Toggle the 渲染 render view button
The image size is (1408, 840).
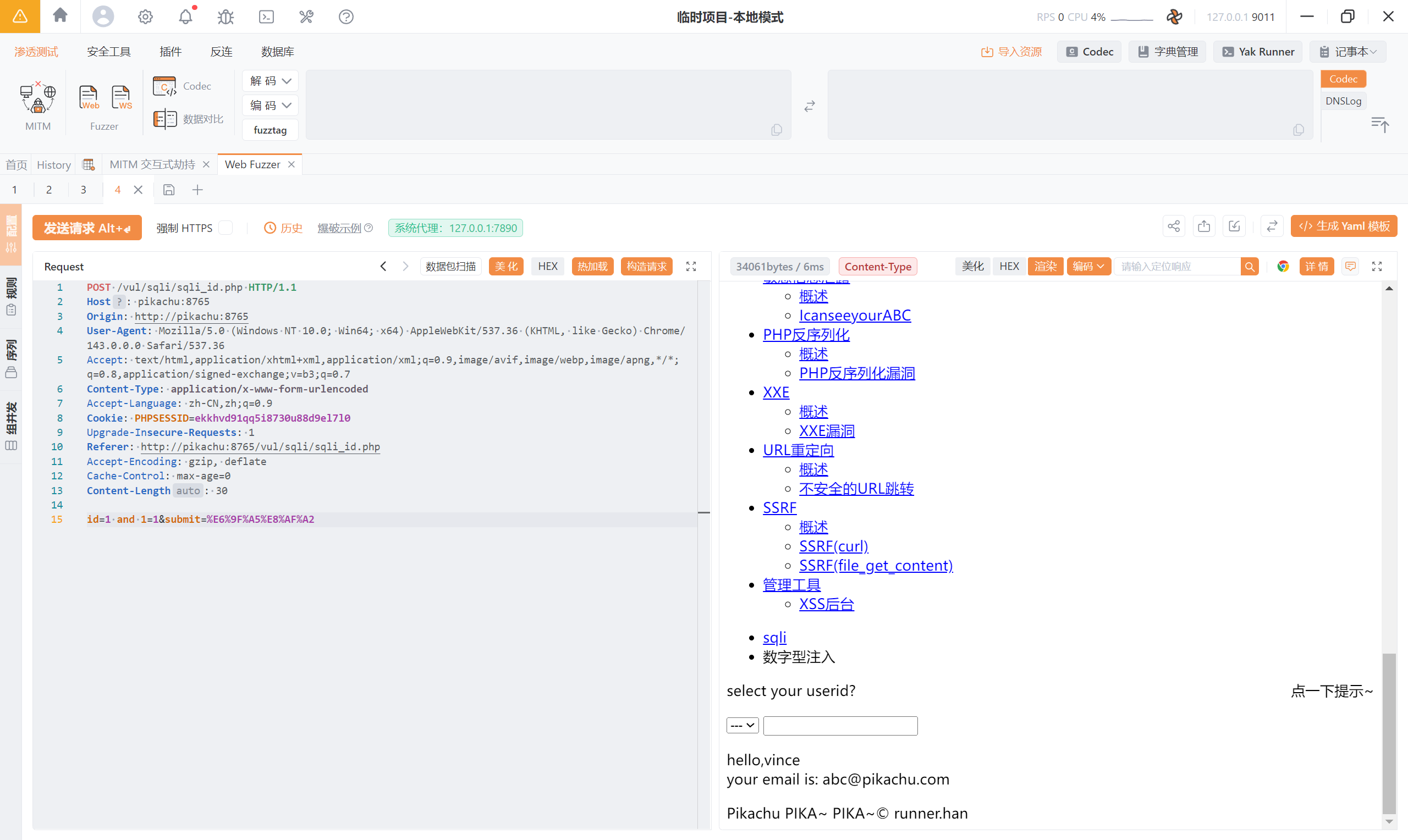click(1045, 266)
